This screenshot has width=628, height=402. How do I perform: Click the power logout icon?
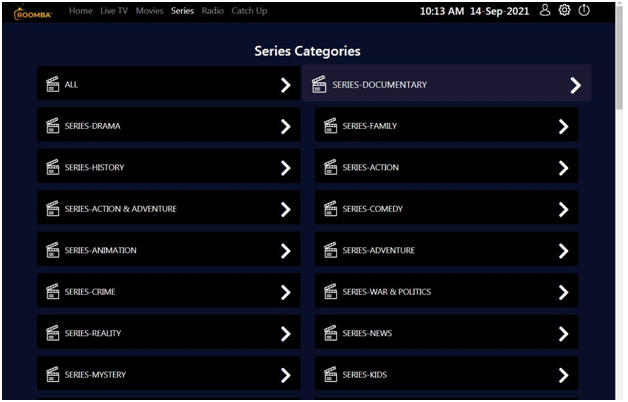(x=584, y=10)
